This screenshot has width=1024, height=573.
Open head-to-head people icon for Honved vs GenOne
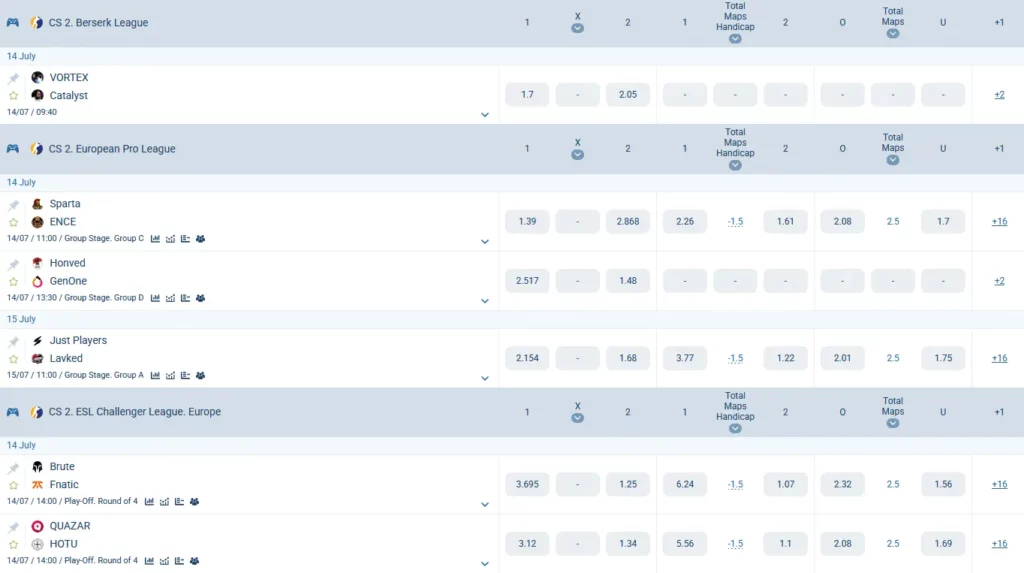200,299
